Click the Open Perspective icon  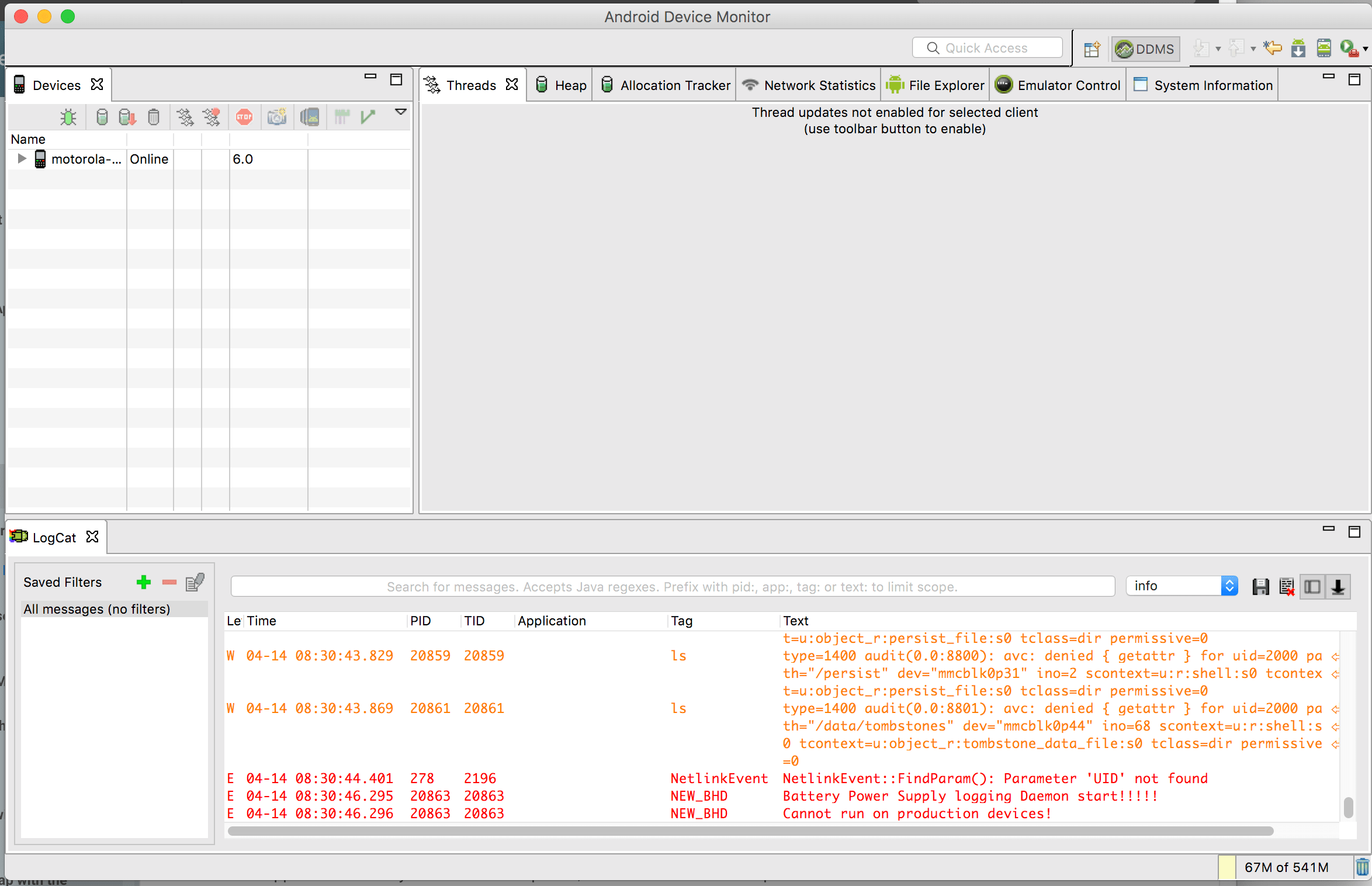1092,49
